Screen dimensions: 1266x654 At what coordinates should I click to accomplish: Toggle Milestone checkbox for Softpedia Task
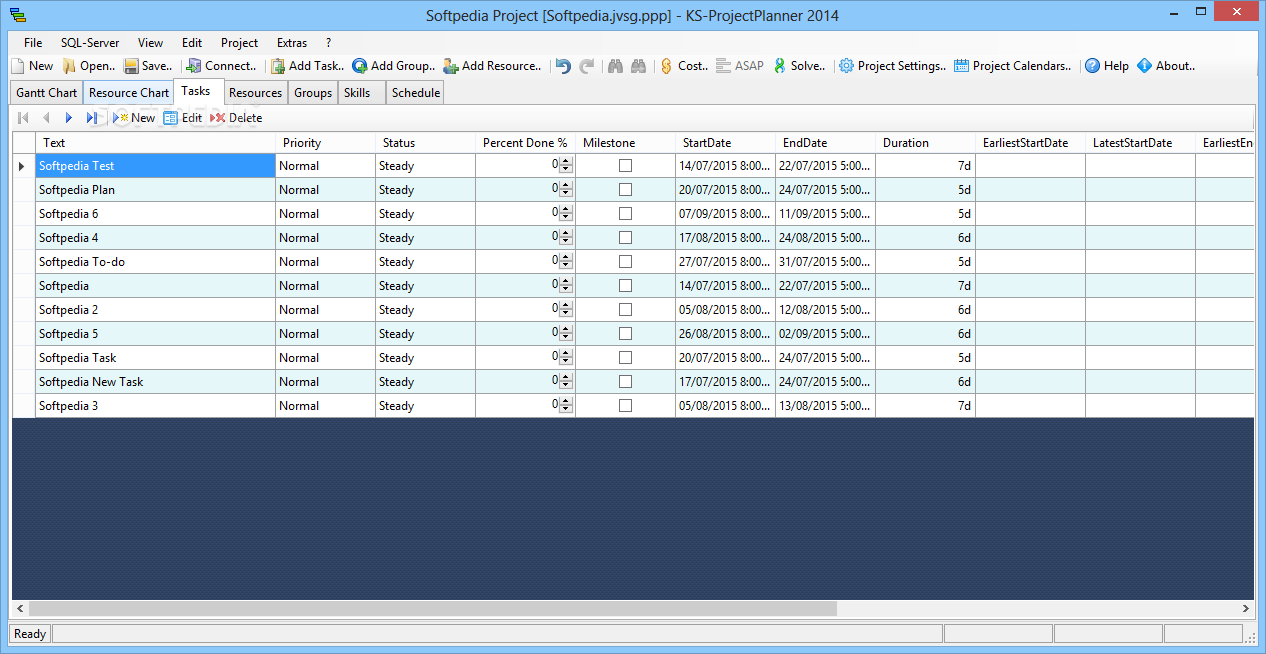[x=625, y=358]
